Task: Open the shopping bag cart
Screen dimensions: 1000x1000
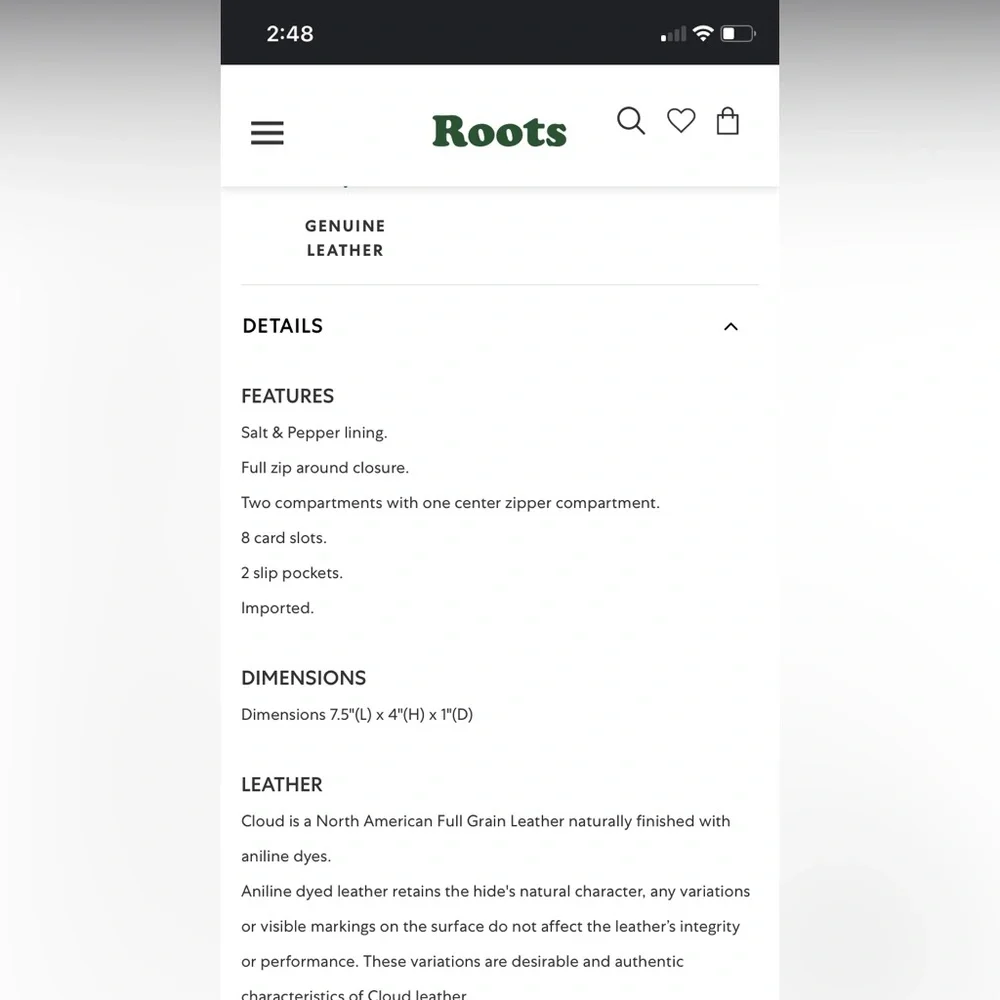Action: click(x=728, y=121)
